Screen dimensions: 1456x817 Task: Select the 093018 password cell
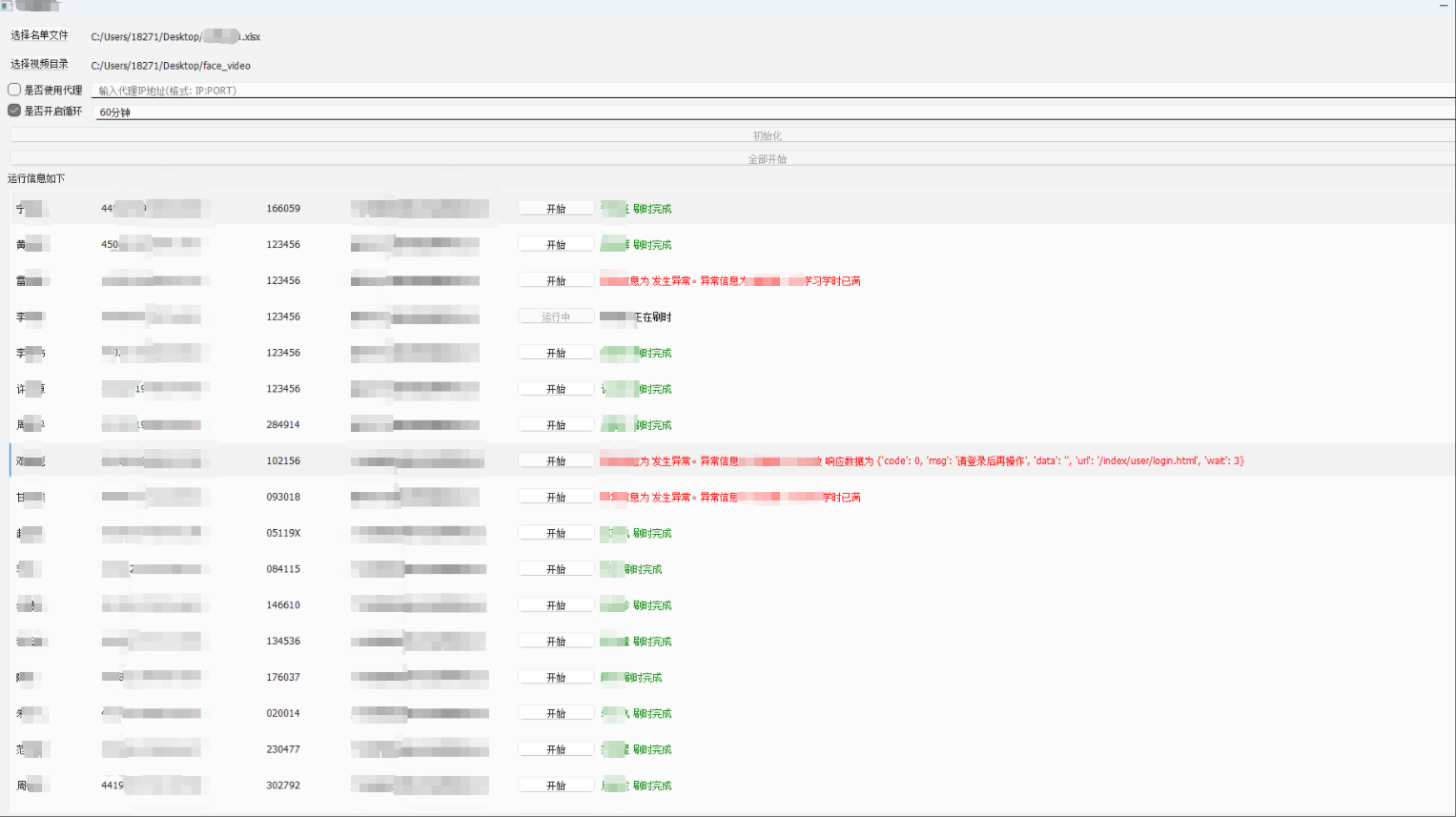283,497
